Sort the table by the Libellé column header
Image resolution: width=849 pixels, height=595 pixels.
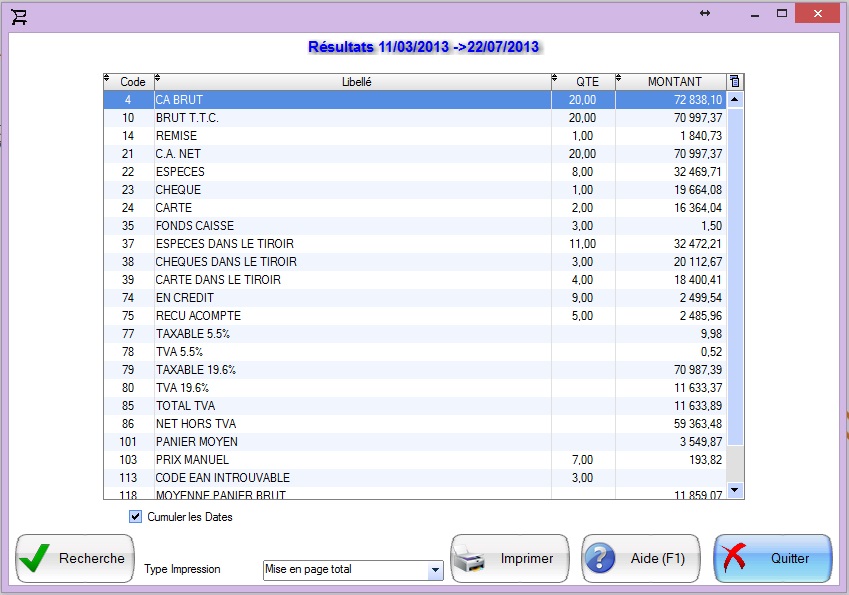point(356,82)
